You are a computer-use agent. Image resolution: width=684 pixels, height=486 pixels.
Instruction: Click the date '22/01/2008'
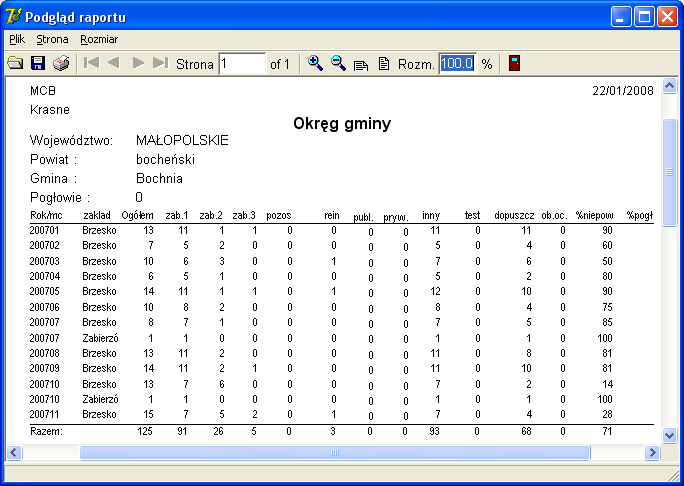tap(623, 91)
